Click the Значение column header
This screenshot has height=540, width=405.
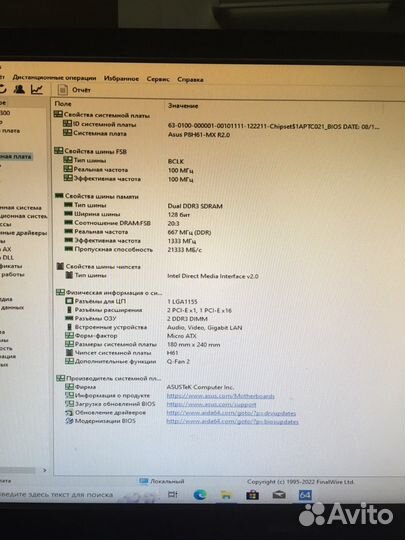(183, 106)
